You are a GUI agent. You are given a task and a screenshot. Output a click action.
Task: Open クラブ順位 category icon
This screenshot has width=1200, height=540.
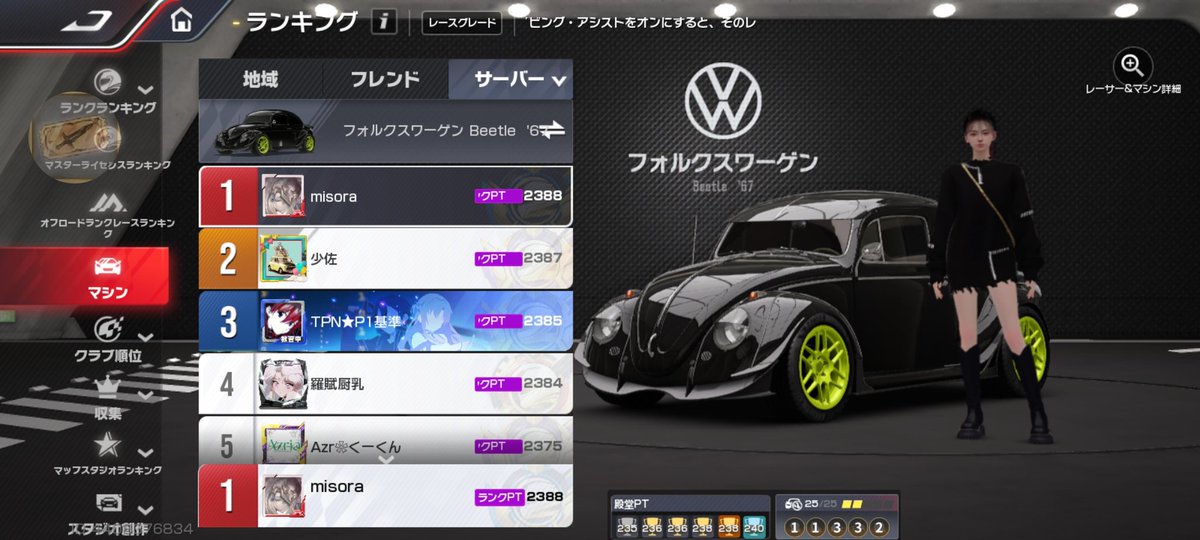click(107, 329)
